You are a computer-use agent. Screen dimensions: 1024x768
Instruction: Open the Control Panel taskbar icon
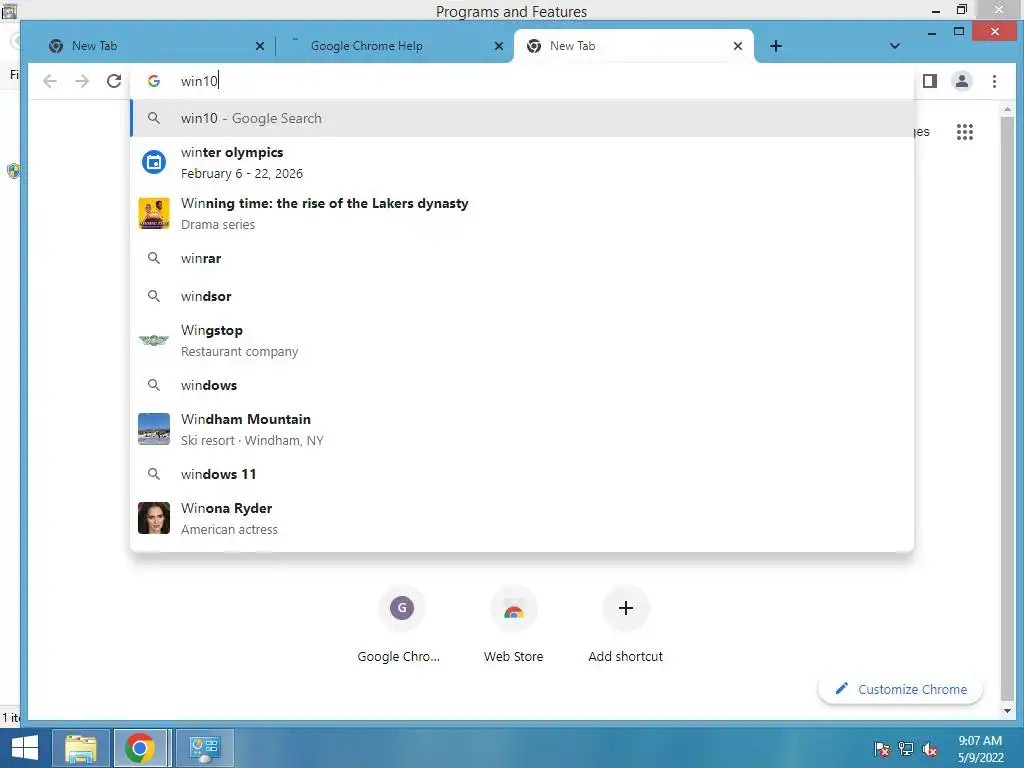(x=204, y=748)
